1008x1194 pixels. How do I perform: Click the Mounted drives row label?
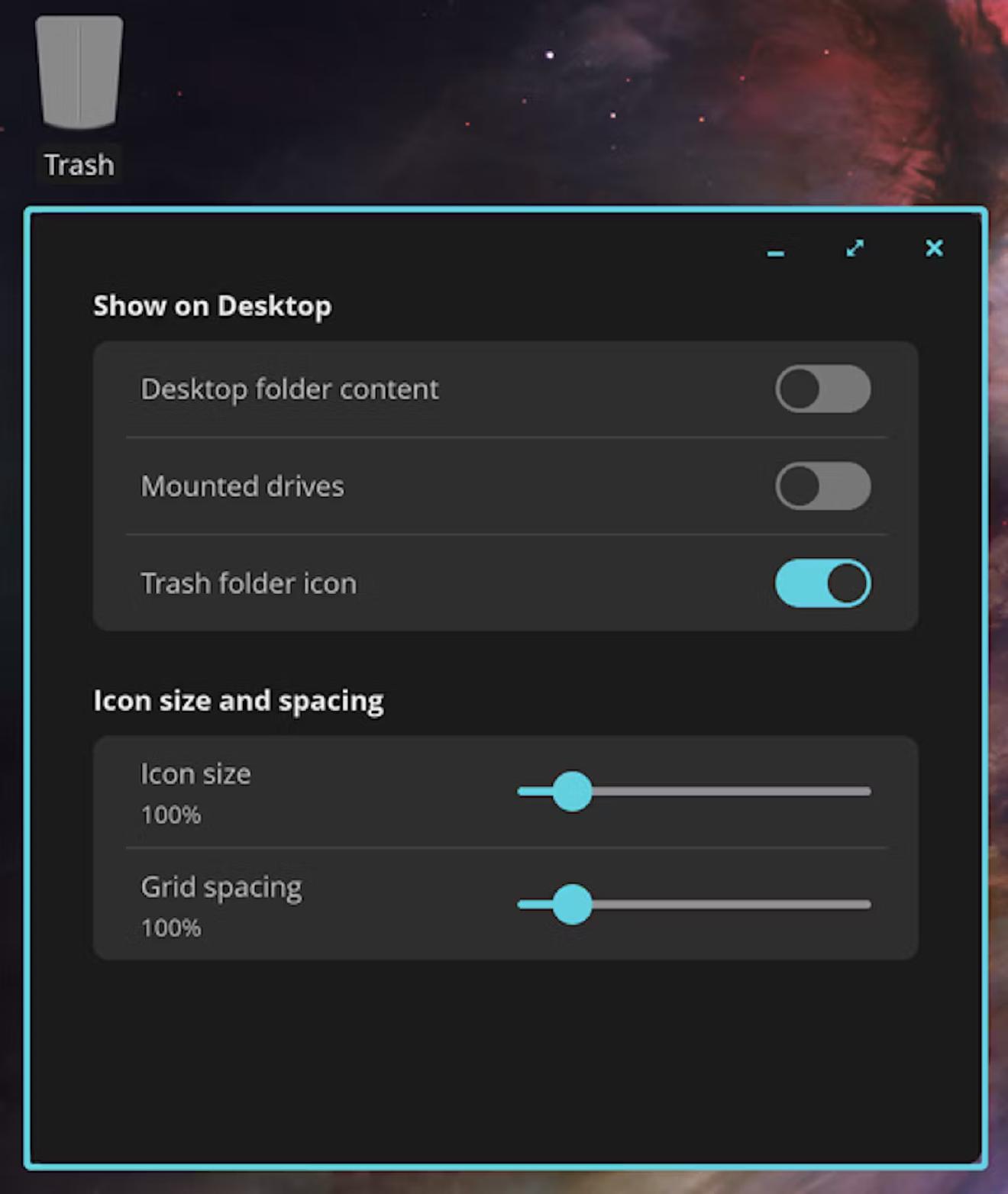coord(242,486)
